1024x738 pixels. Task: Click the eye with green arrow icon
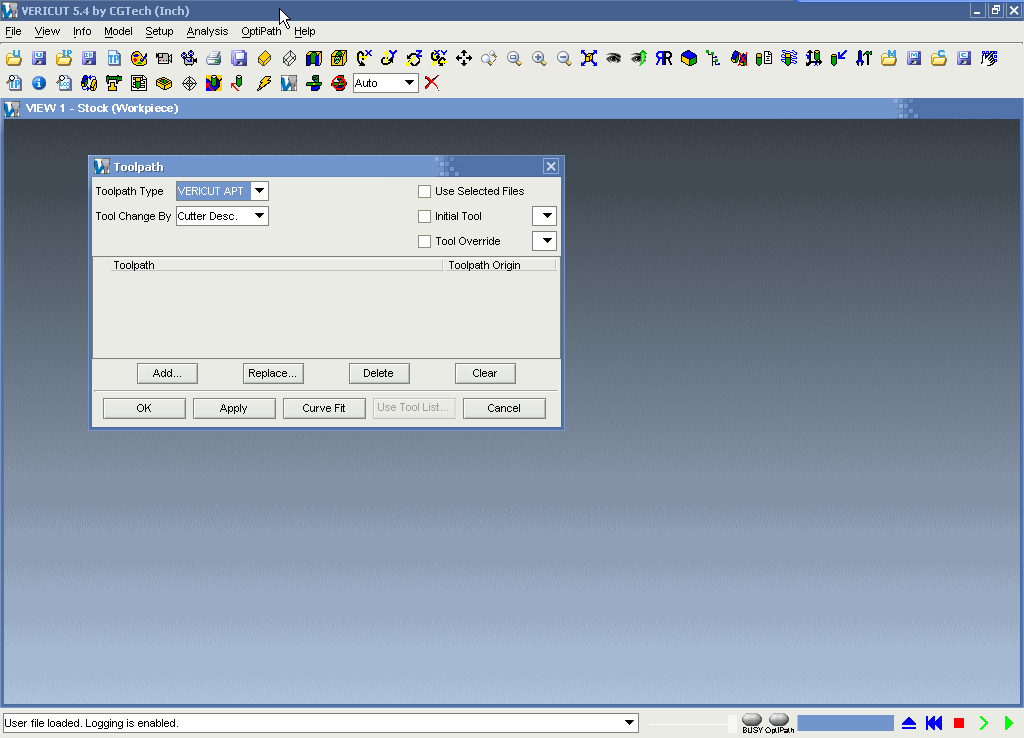639,58
